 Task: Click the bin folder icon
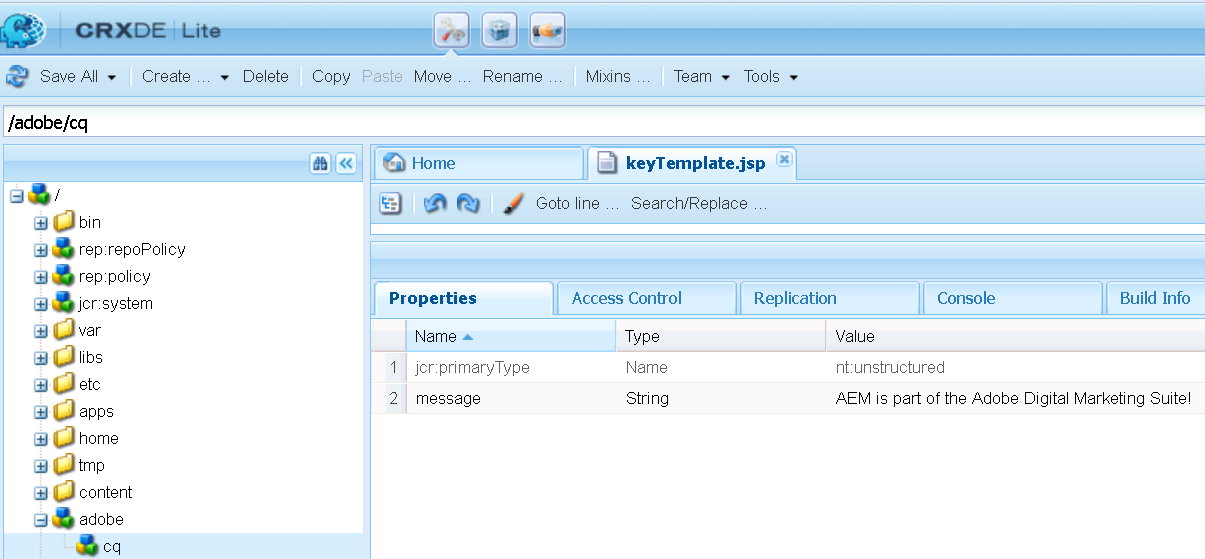click(64, 222)
